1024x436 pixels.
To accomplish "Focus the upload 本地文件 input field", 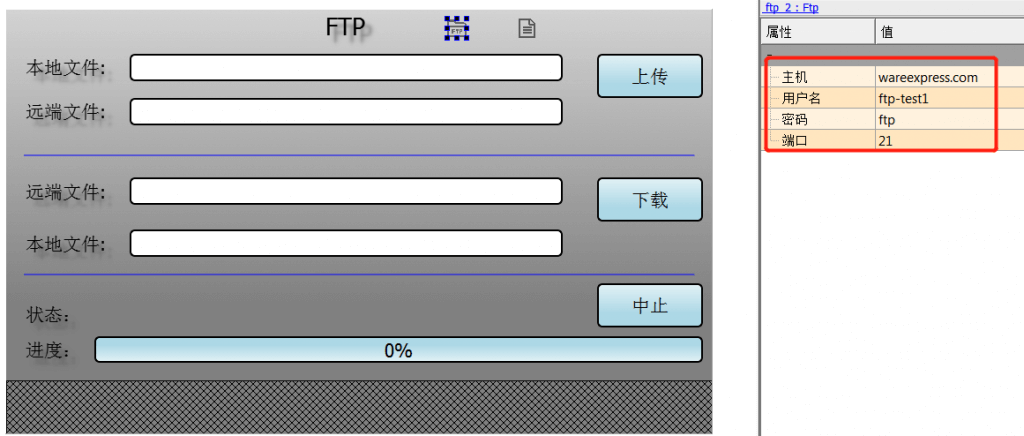I will click(346, 68).
